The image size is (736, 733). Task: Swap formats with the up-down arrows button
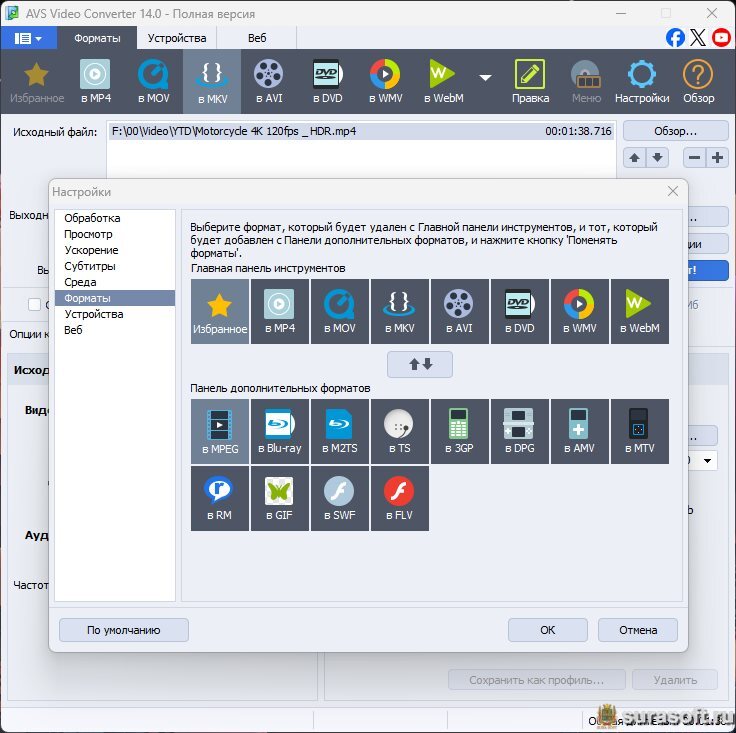(x=420, y=364)
